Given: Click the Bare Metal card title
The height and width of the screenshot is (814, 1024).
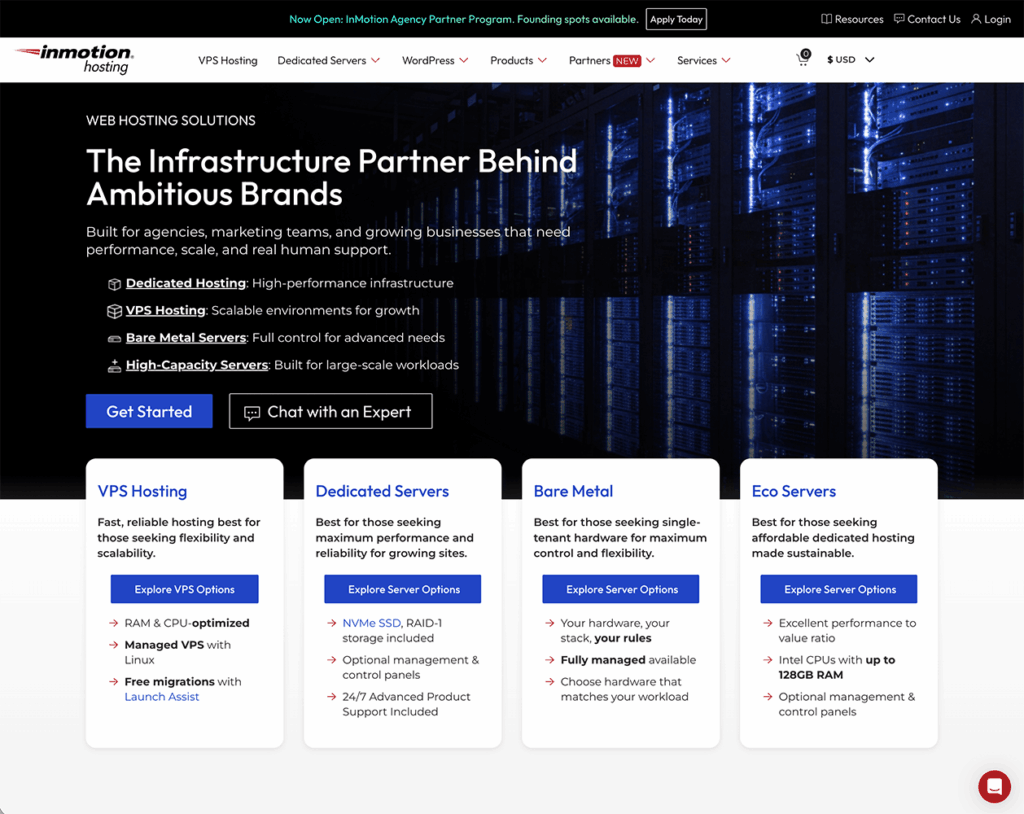Looking at the screenshot, I should coord(573,491).
